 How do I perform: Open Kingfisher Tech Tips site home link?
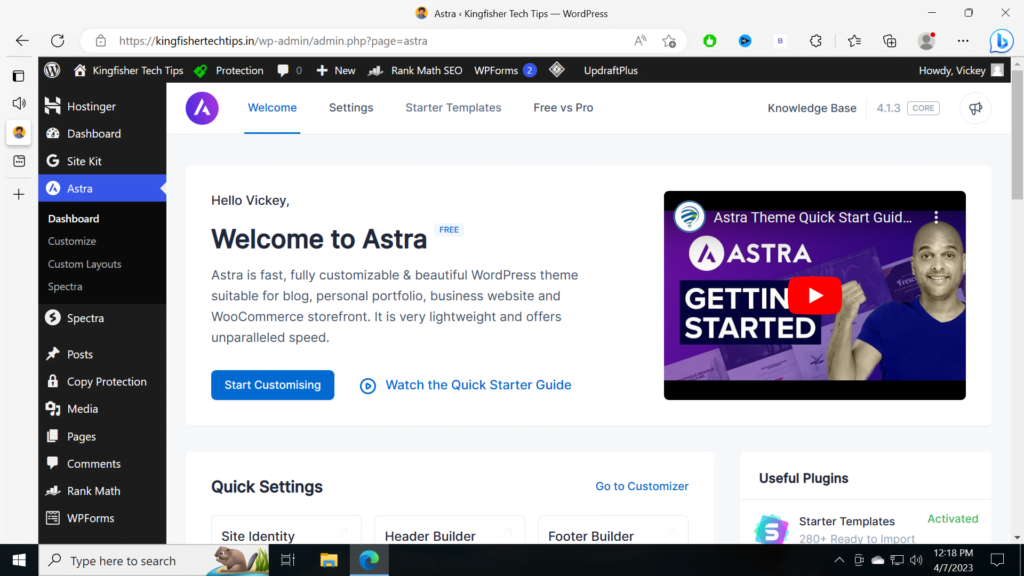pos(128,70)
